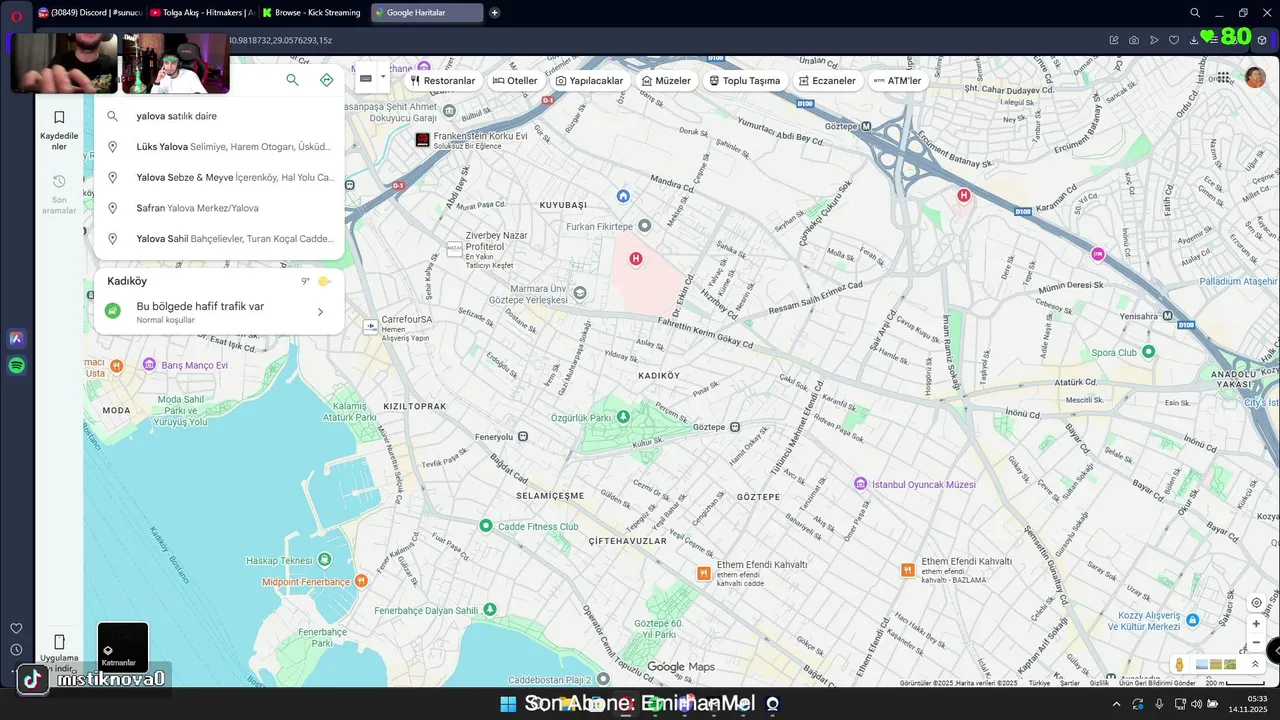Switch to the Browse - Kick Streaming tab

pos(311,13)
